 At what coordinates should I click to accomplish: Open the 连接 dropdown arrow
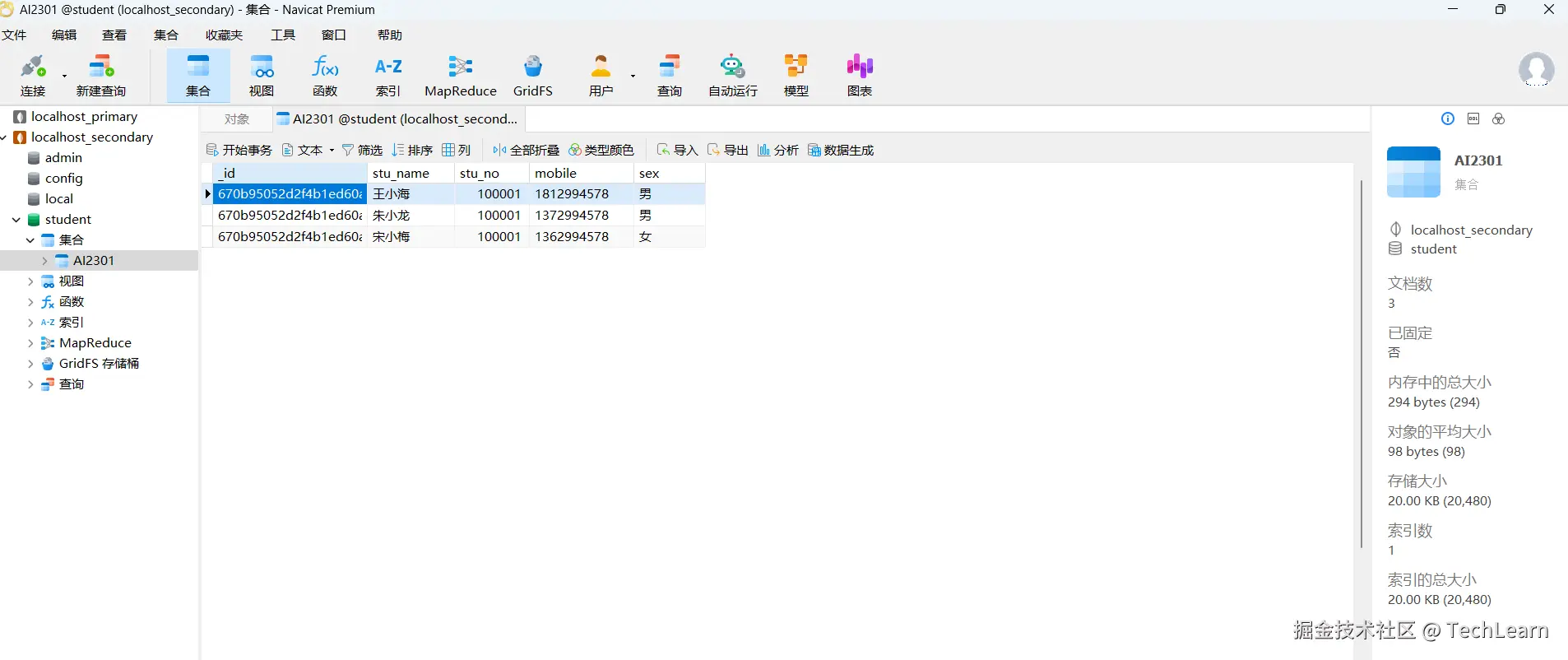coord(64,76)
